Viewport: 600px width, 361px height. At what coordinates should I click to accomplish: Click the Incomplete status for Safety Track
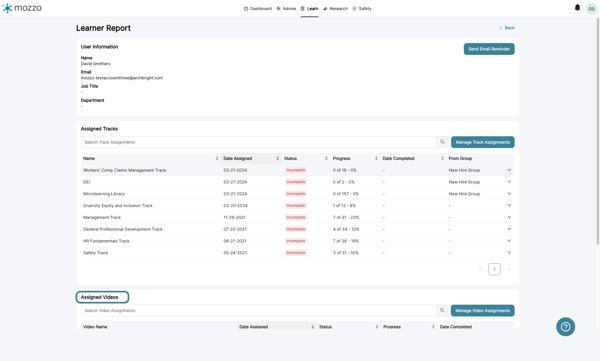pyautogui.click(x=296, y=253)
